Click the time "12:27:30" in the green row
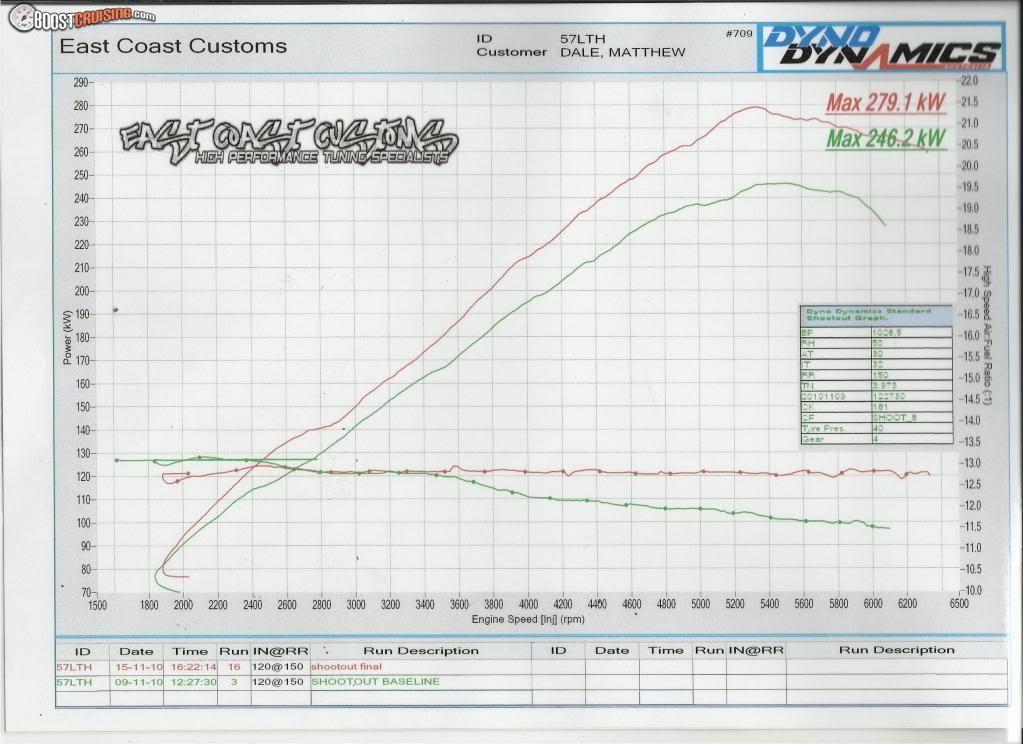1023x744 pixels. [x=193, y=682]
